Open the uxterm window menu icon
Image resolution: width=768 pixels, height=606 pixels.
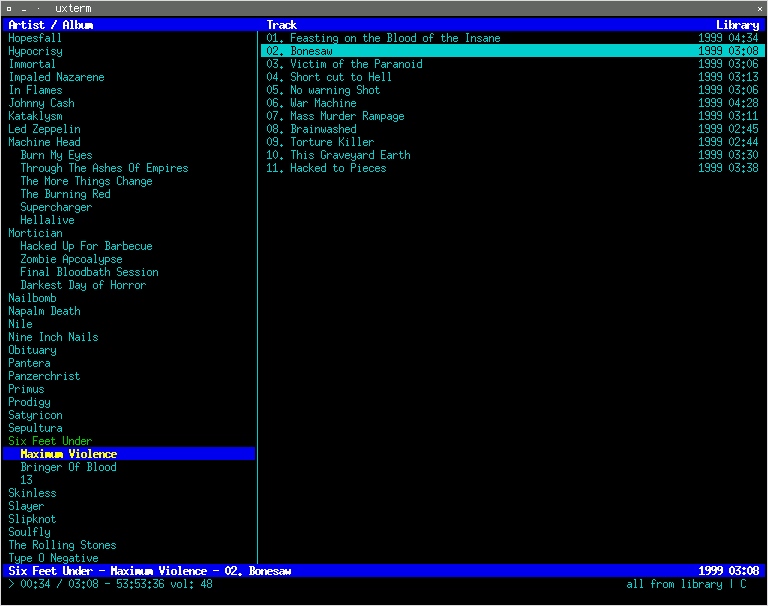click(9, 9)
